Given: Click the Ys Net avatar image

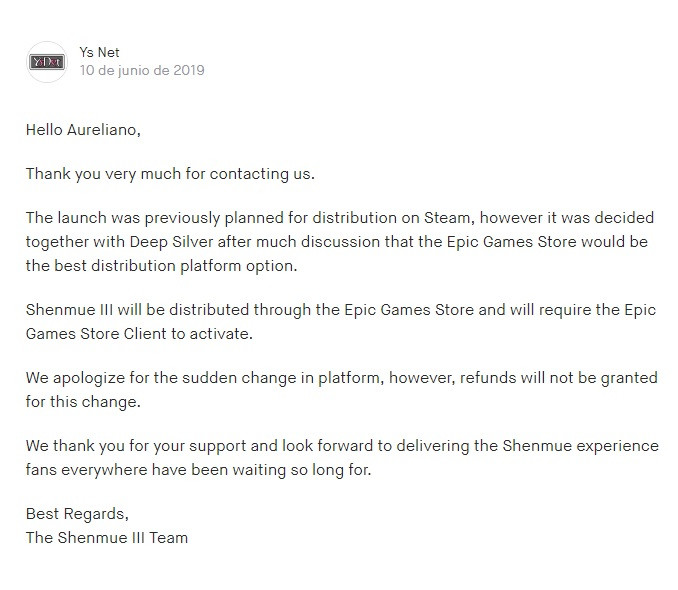Looking at the screenshot, I should pos(46,61).
